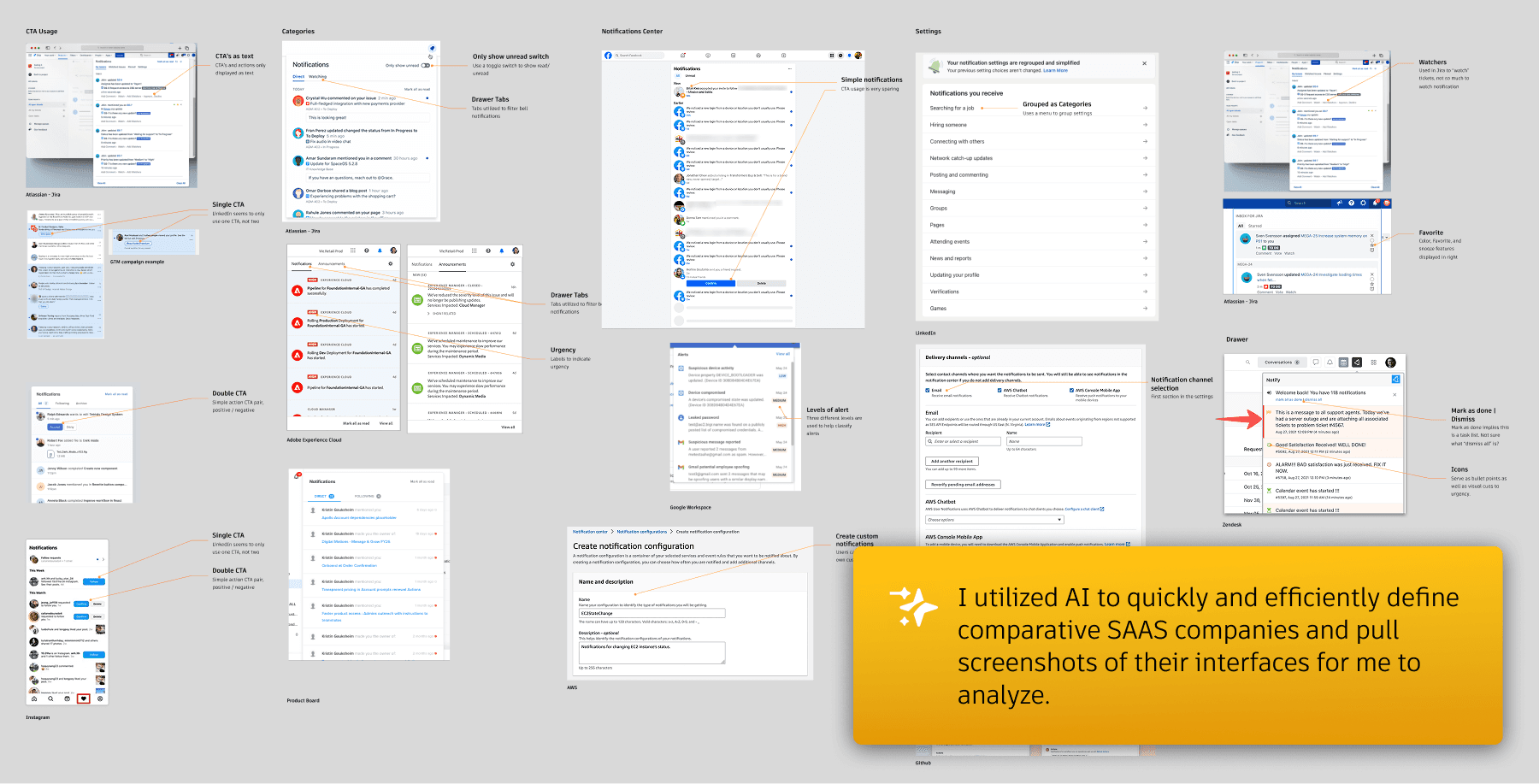Click 'Mark all as read' in Jira panel
1539x784 pixels.
417,89
